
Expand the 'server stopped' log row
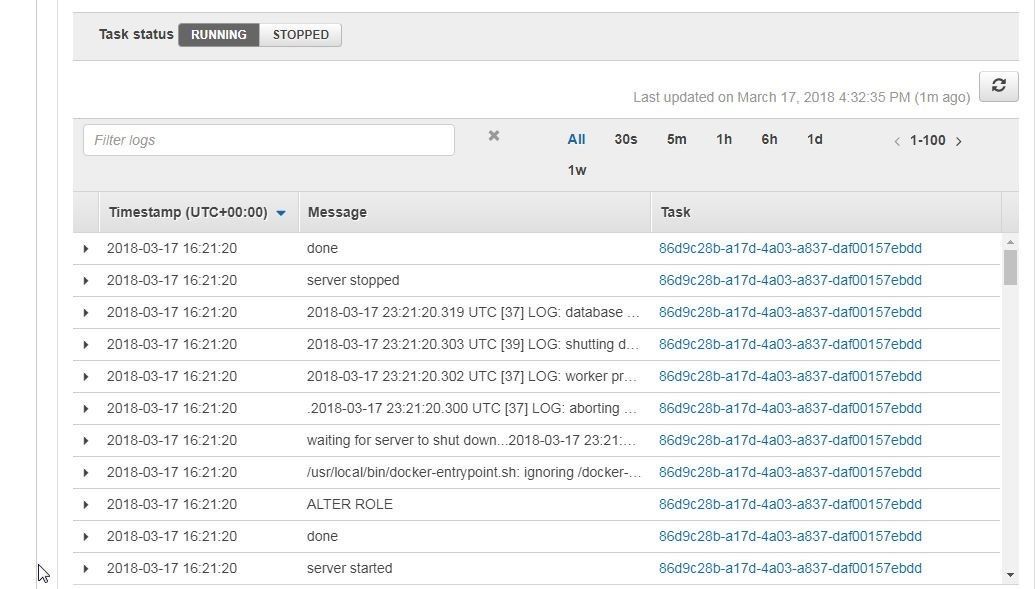tap(86, 281)
